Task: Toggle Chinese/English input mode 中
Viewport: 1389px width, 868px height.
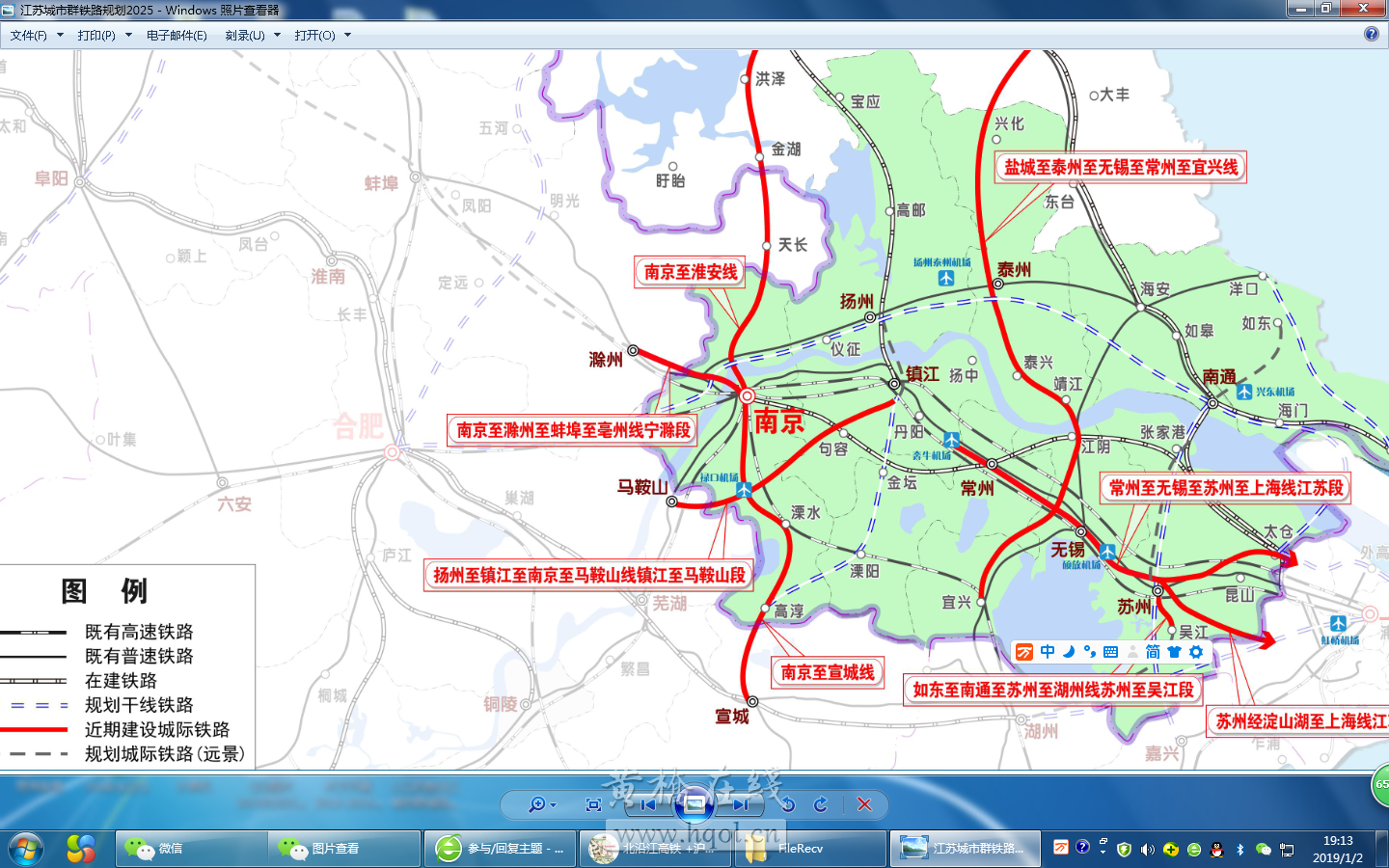Action: coord(1048,652)
